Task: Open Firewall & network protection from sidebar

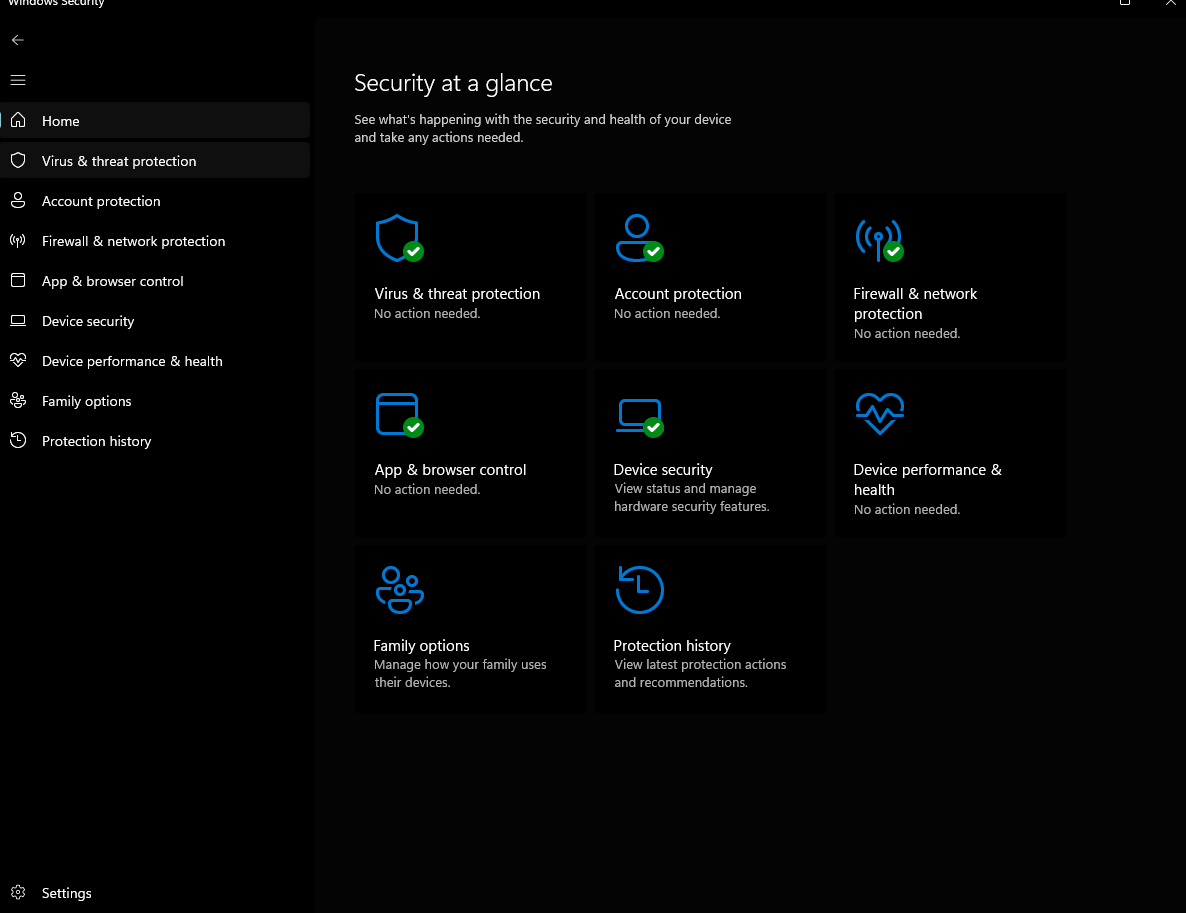Action: [155, 241]
